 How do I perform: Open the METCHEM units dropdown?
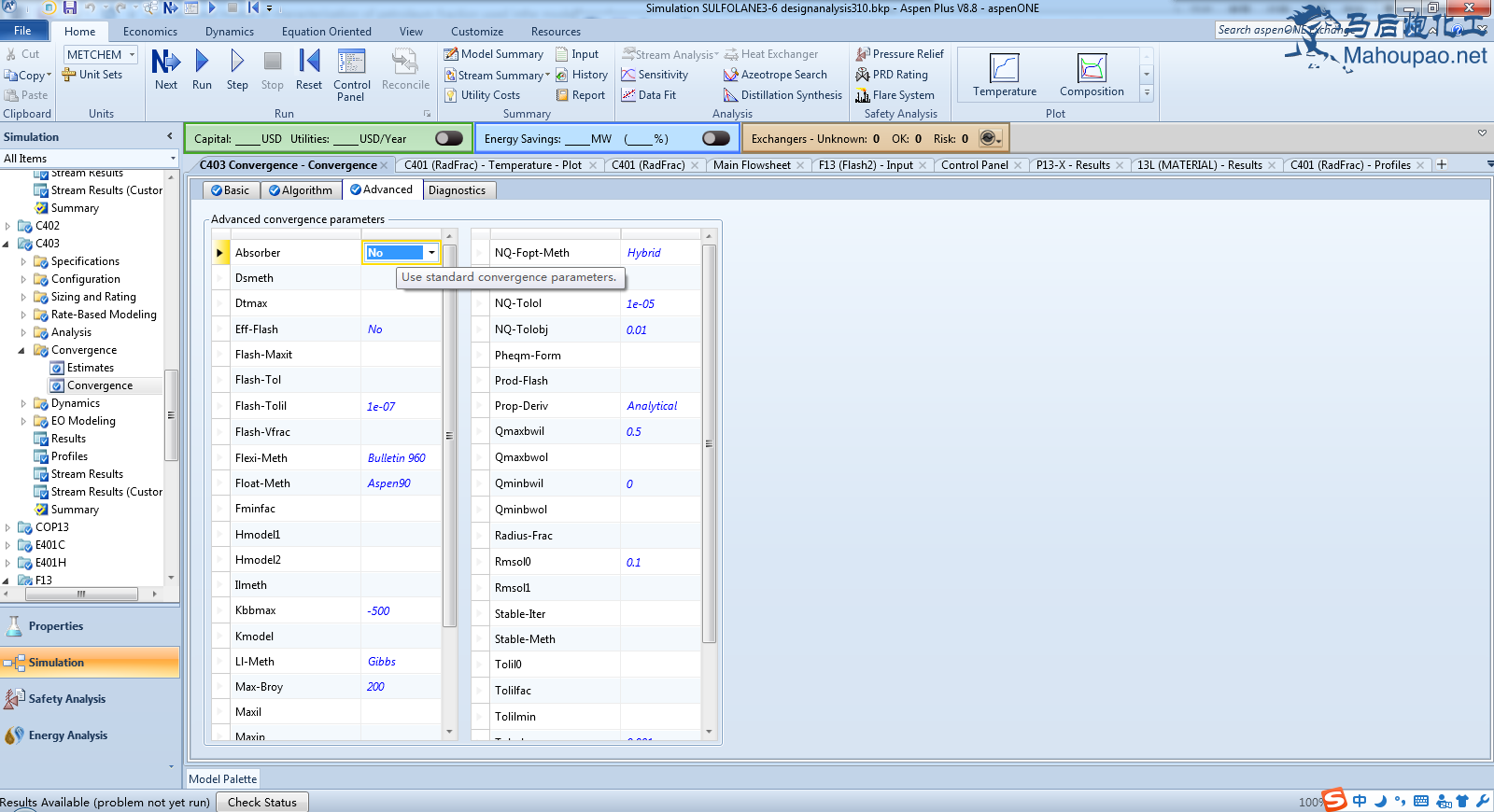132,55
